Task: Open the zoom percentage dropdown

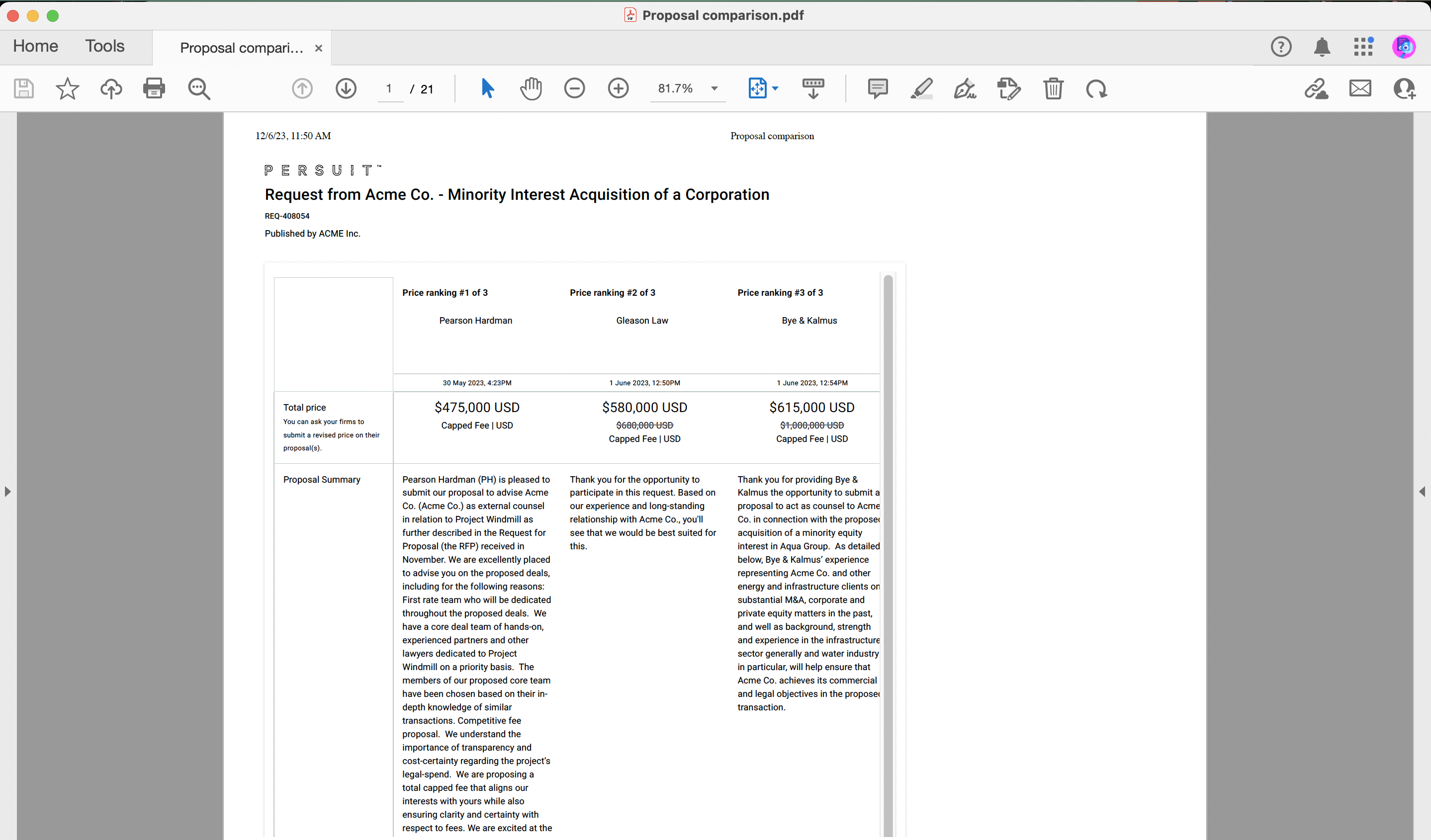Action: coord(714,88)
